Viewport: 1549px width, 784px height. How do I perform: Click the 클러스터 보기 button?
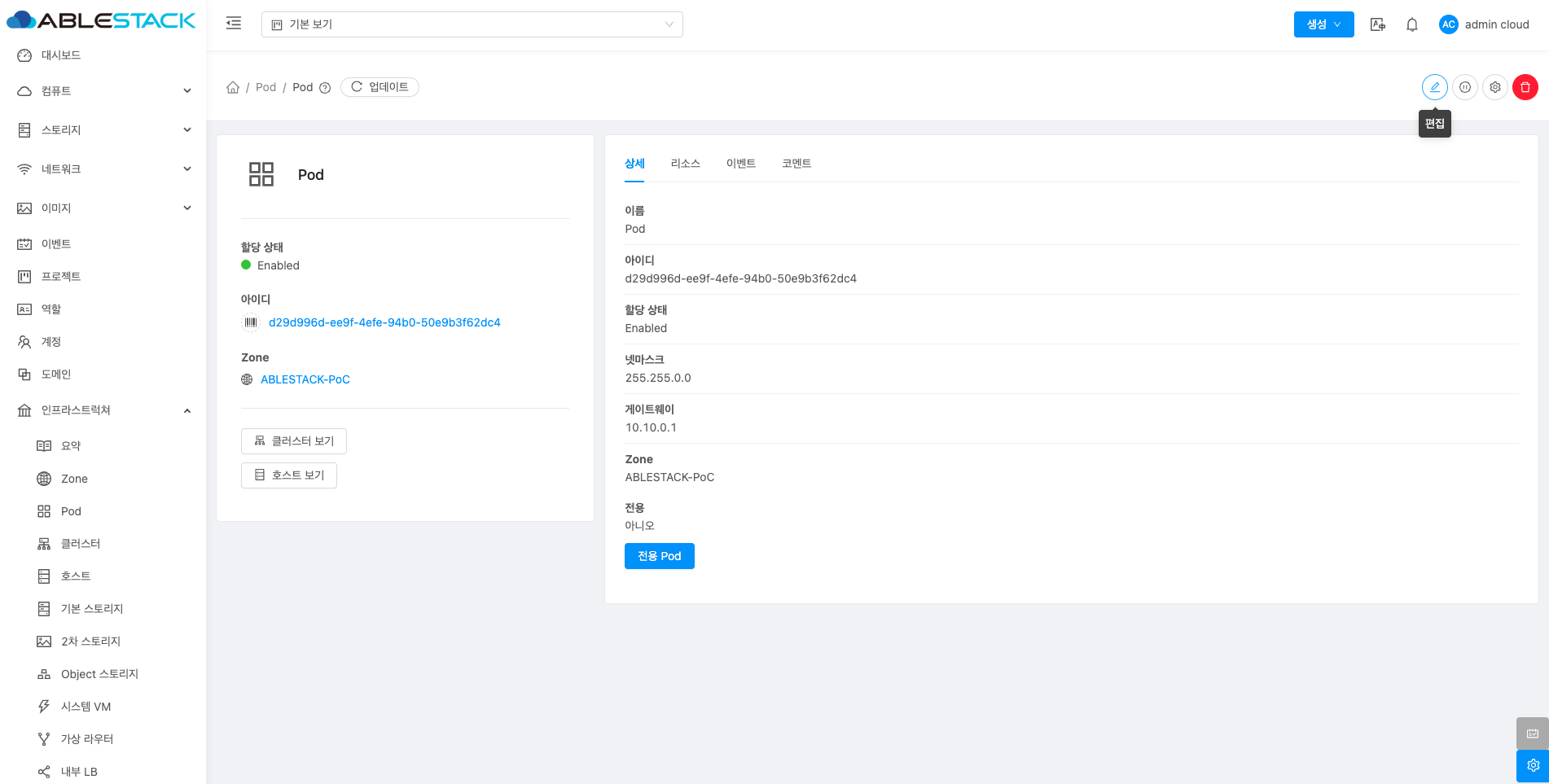(294, 441)
